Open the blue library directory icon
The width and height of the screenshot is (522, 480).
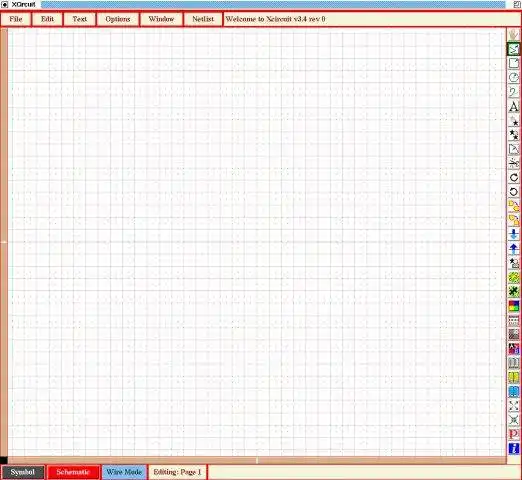click(514, 392)
